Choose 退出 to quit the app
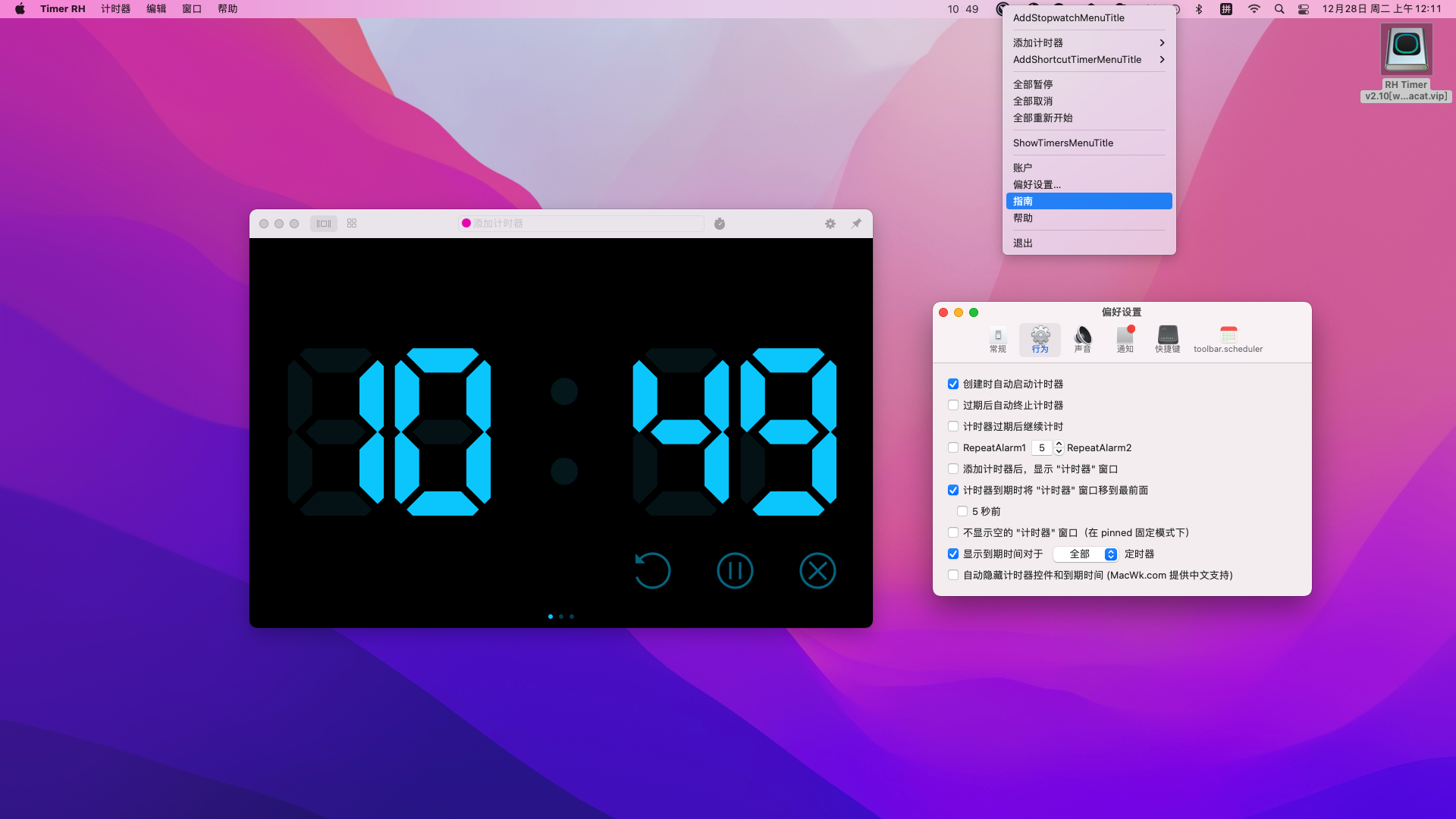 1089,243
